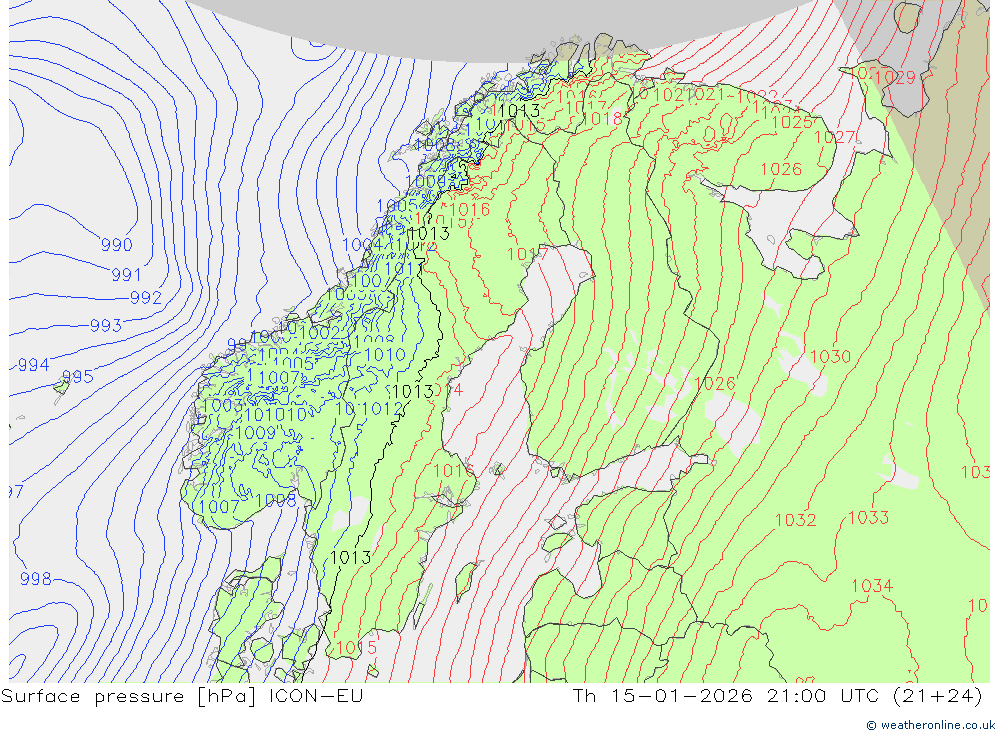Select the red 1025 pressure label
This screenshot has height=733, width=1000.
pos(793,122)
